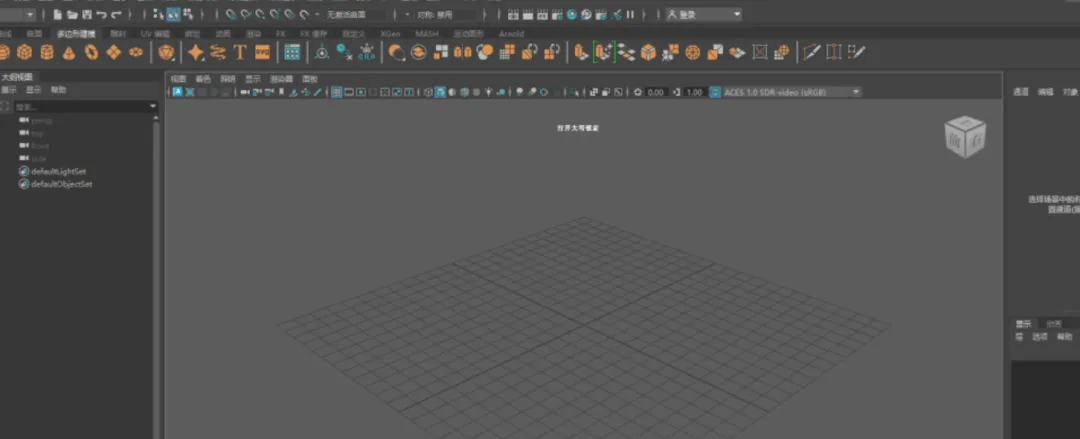1080x439 pixels.
Task: Undo the last action
Action: point(102,14)
